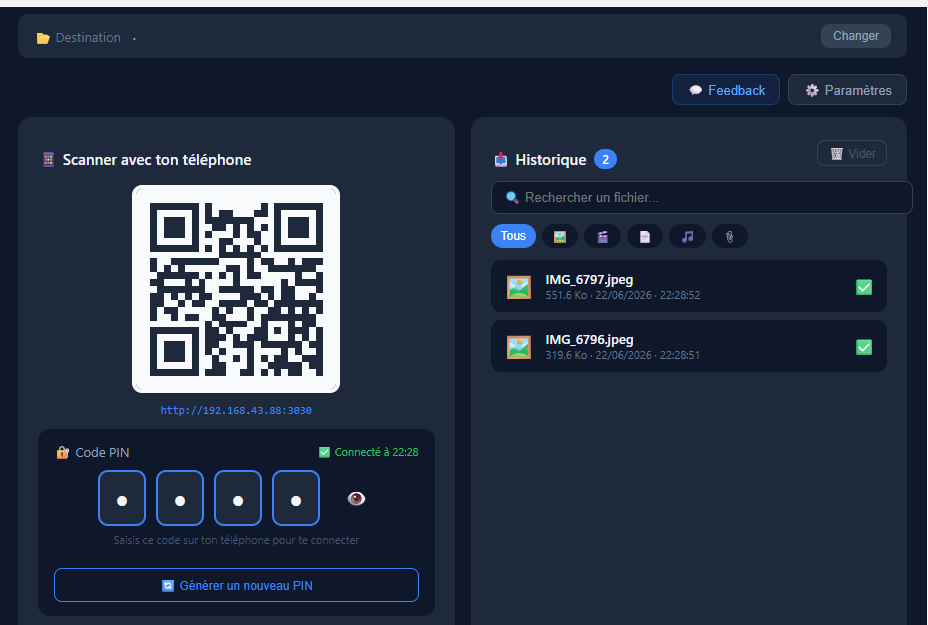Open the Feedback dialog
The height and width of the screenshot is (625, 928).
pyautogui.click(x=726, y=90)
